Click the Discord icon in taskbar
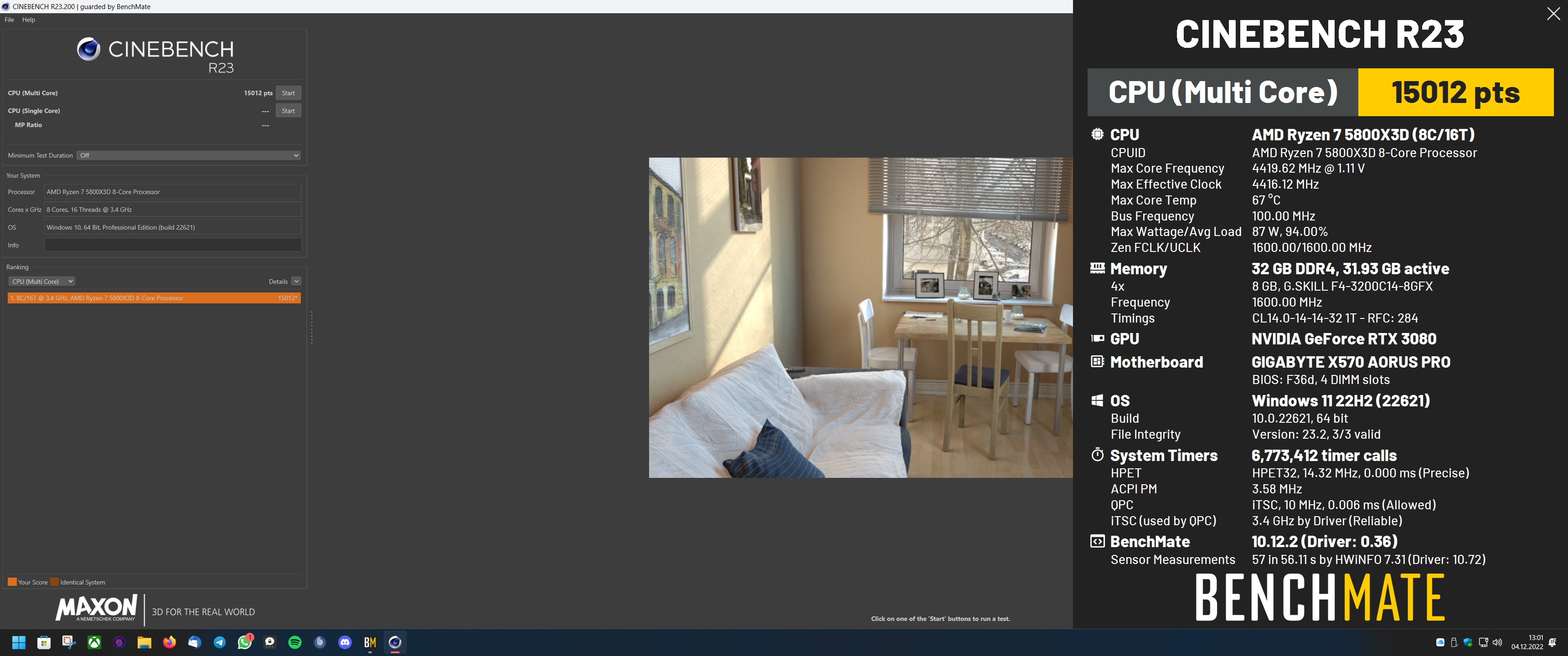Image resolution: width=1568 pixels, height=656 pixels. point(346,642)
